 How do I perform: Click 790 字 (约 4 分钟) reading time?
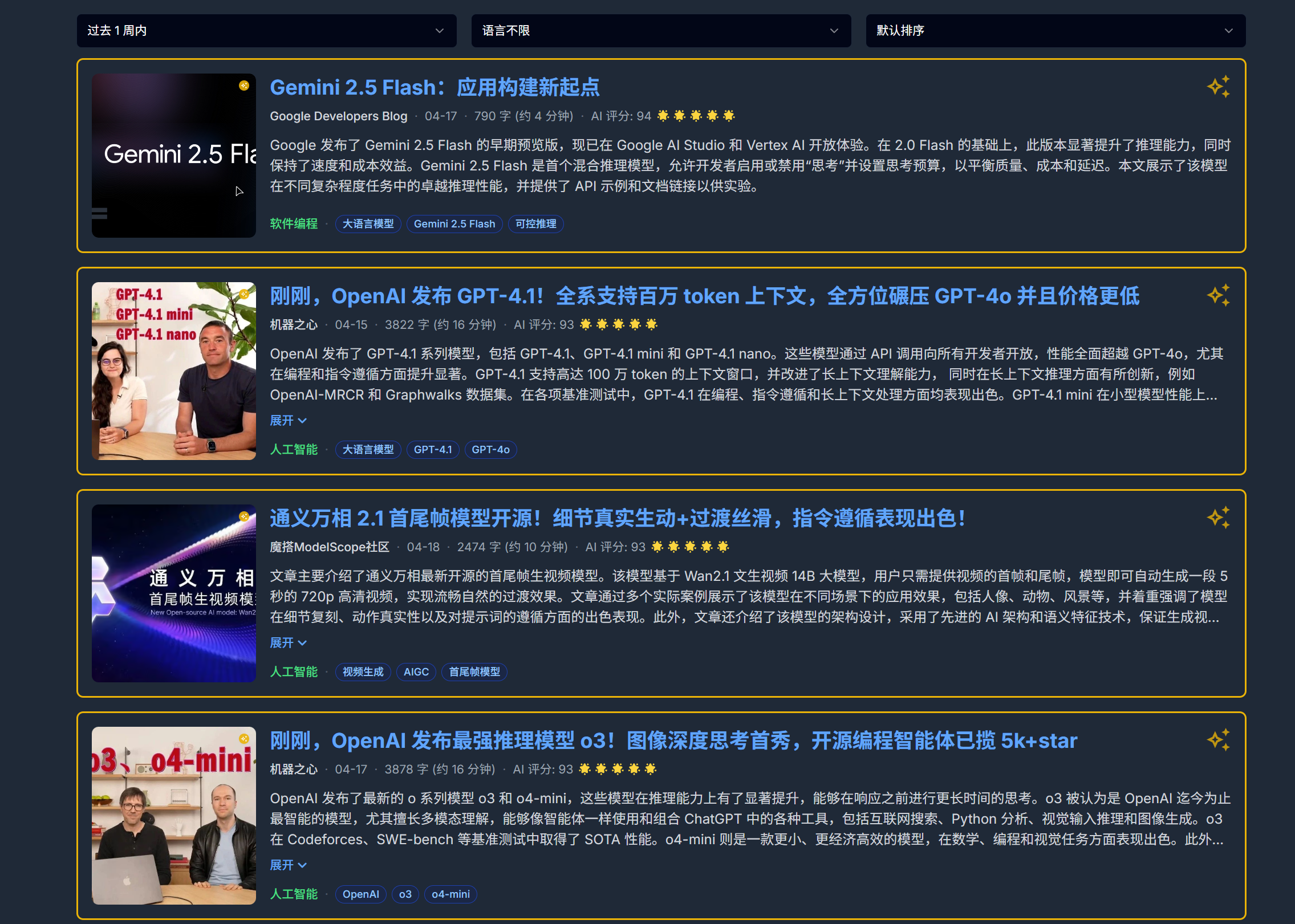tap(523, 116)
